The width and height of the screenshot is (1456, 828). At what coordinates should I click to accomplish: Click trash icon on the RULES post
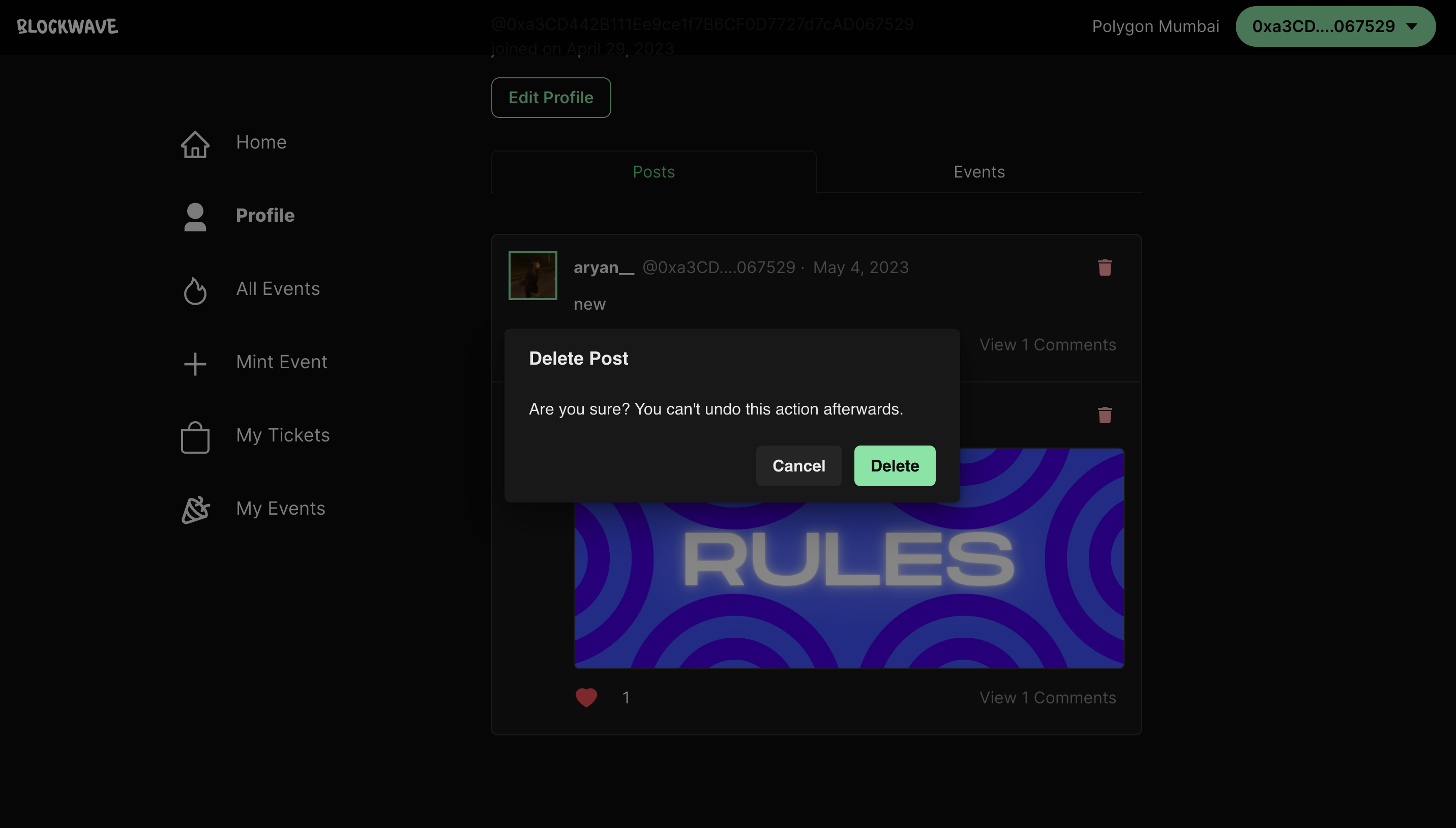[1104, 415]
